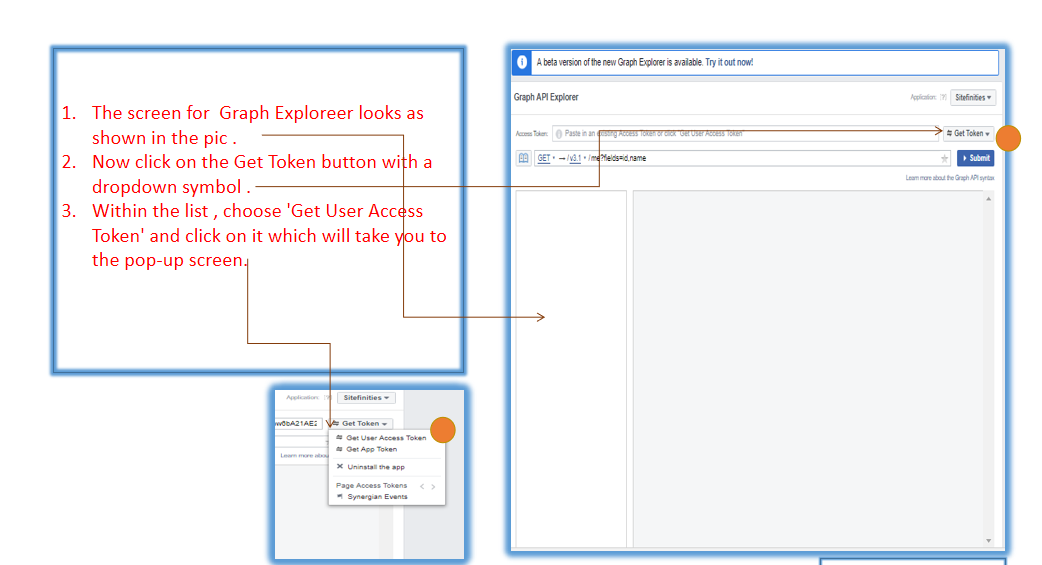This screenshot has width=1042, height=565.
Task: Click the blue Submit button
Action: click(x=976, y=158)
